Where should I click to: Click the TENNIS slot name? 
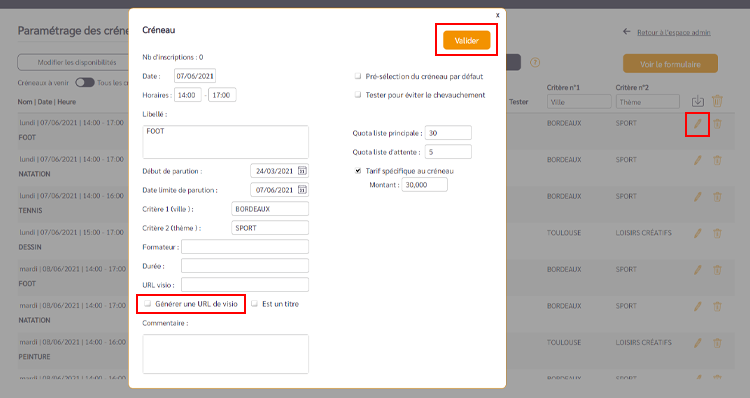coord(31,210)
